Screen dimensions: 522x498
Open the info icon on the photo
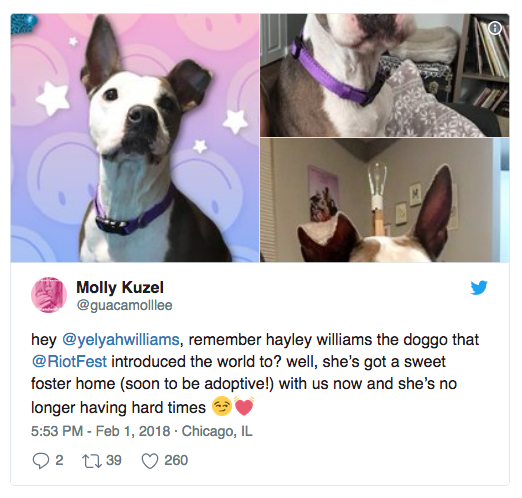click(495, 28)
